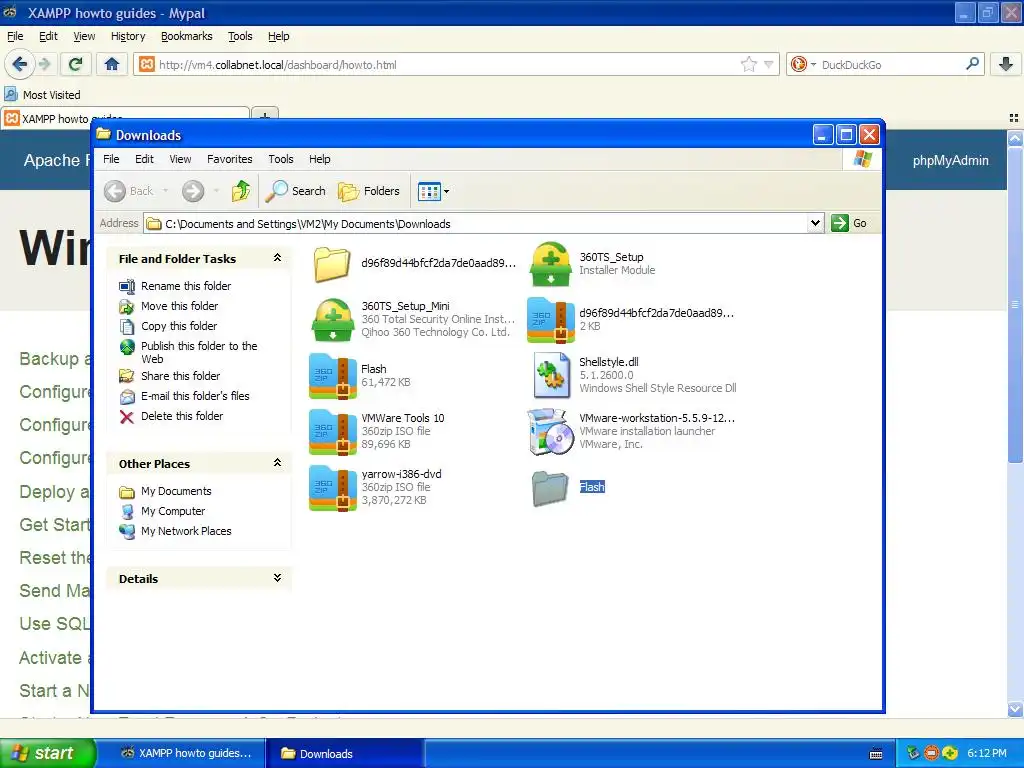Viewport: 1024px width, 768px height.
Task: Click the Go button beside the address bar
Action: (849, 223)
